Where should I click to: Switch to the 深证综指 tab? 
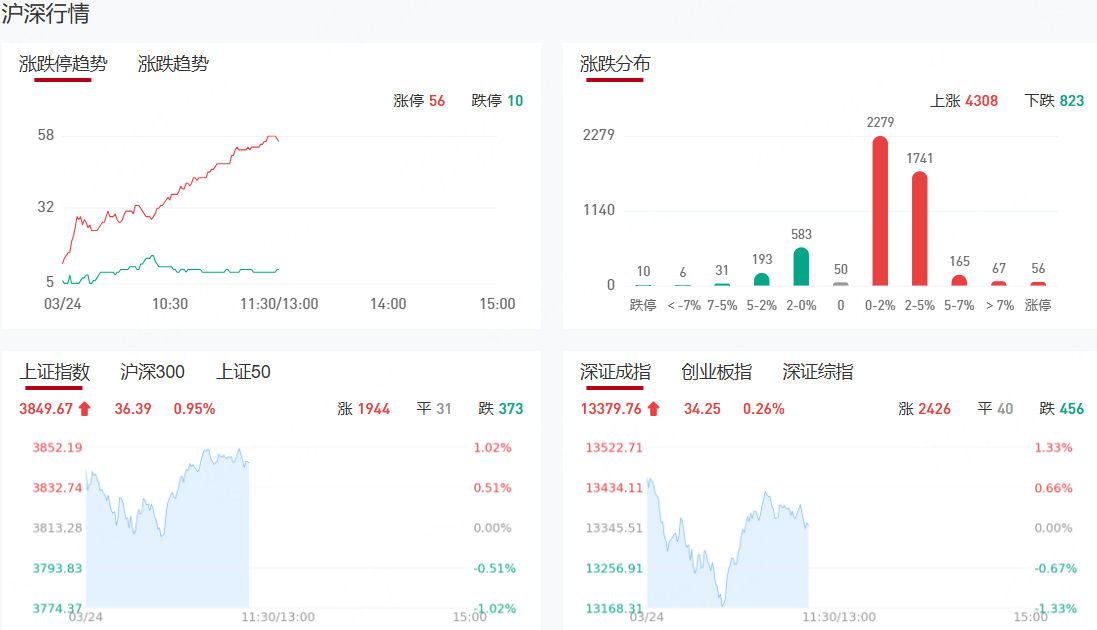pyautogui.click(x=817, y=372)
